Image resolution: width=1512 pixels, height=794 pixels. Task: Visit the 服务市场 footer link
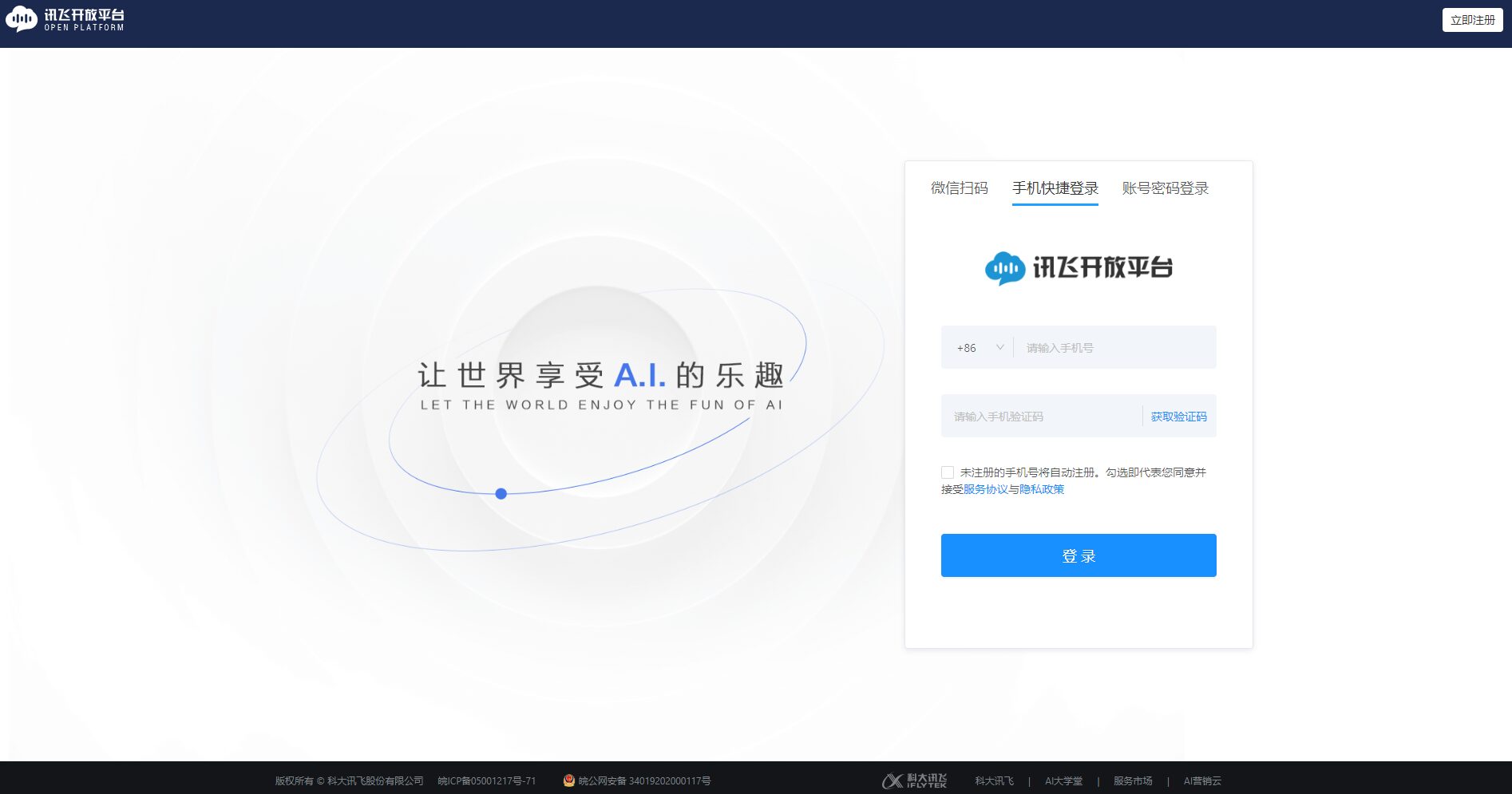pos(1133,780)
